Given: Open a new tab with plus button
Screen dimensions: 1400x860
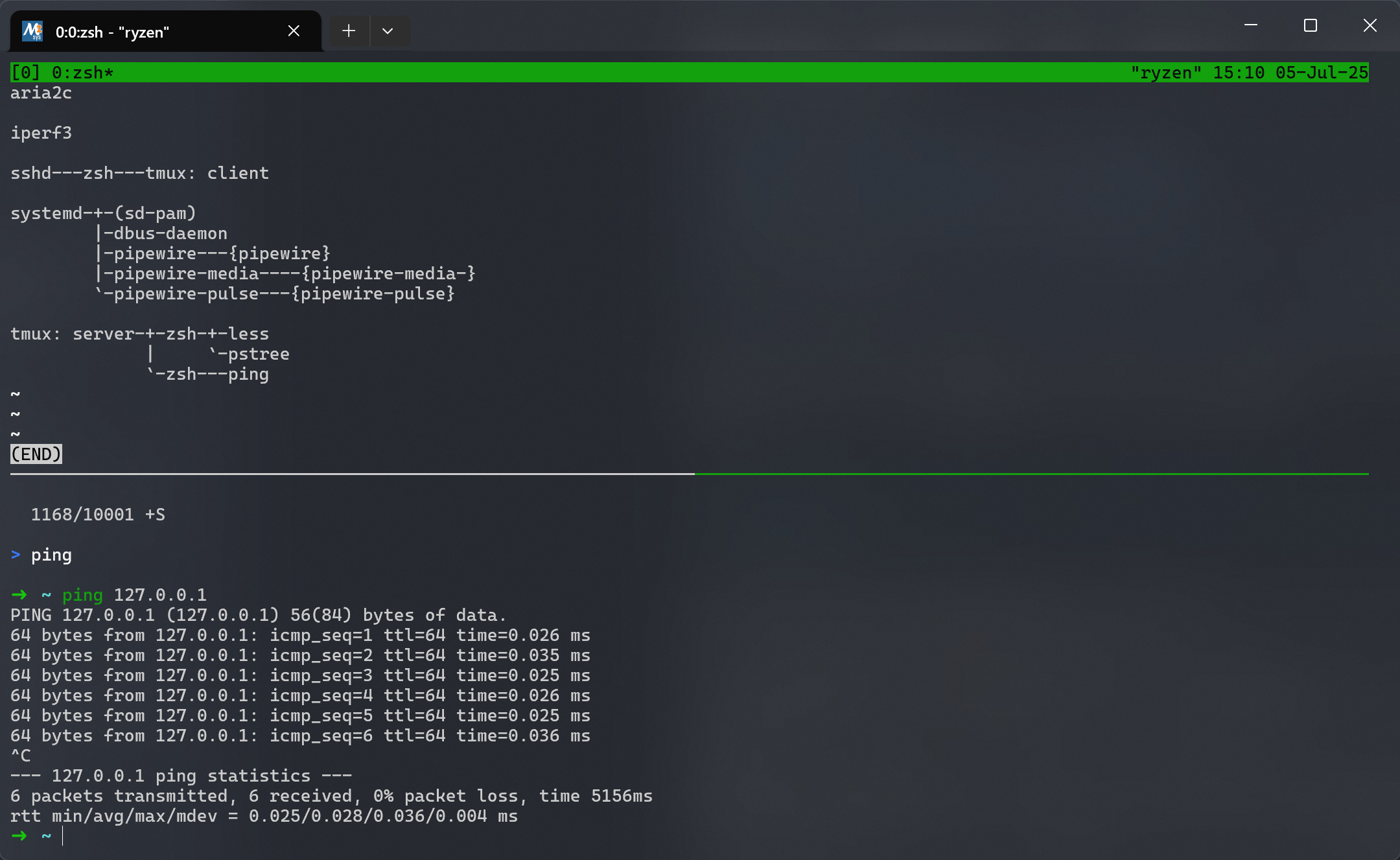Looking at the screenshot, I should (349, 30).
